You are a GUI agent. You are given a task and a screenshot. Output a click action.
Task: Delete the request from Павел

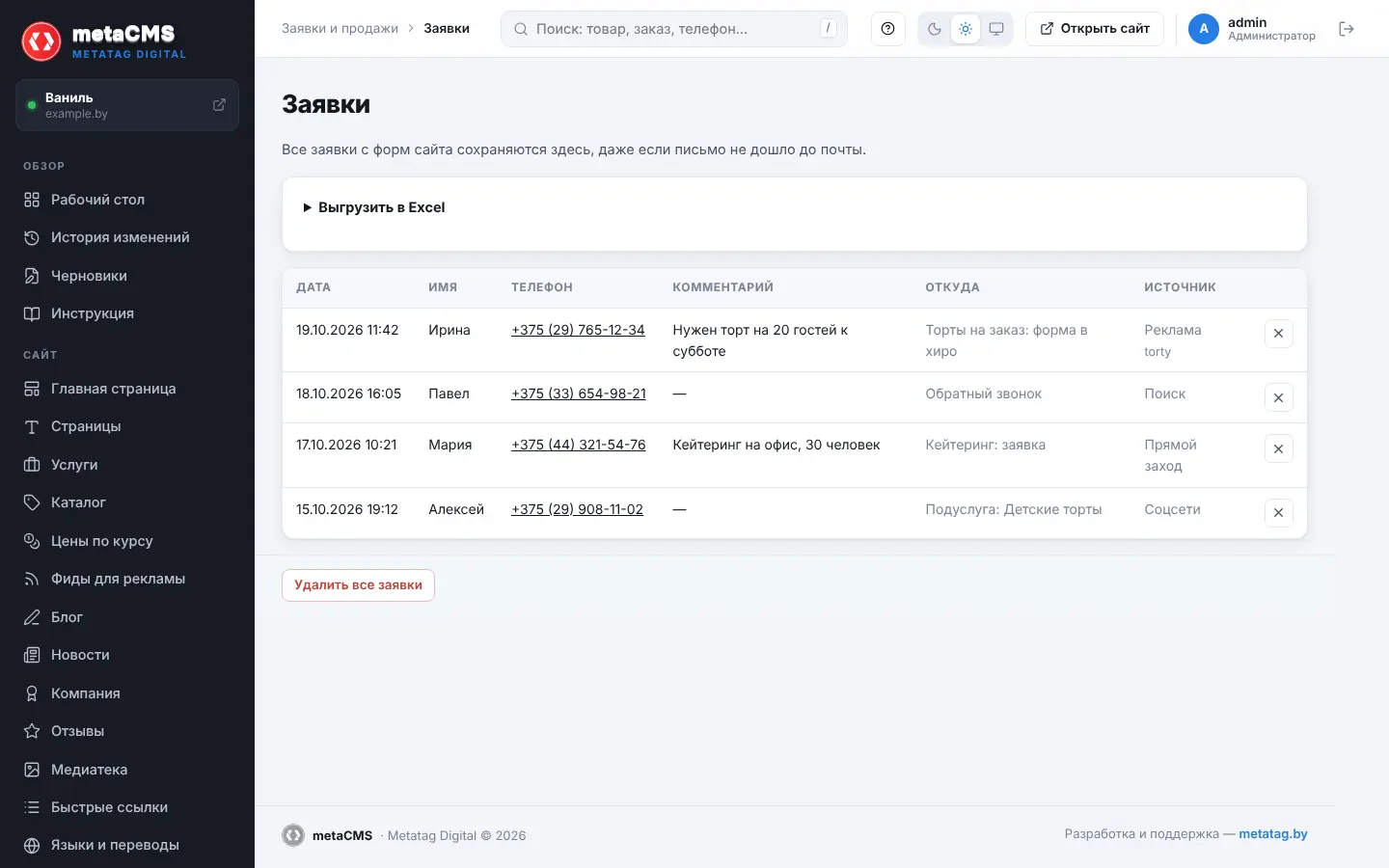click(x=1278, y=397)
